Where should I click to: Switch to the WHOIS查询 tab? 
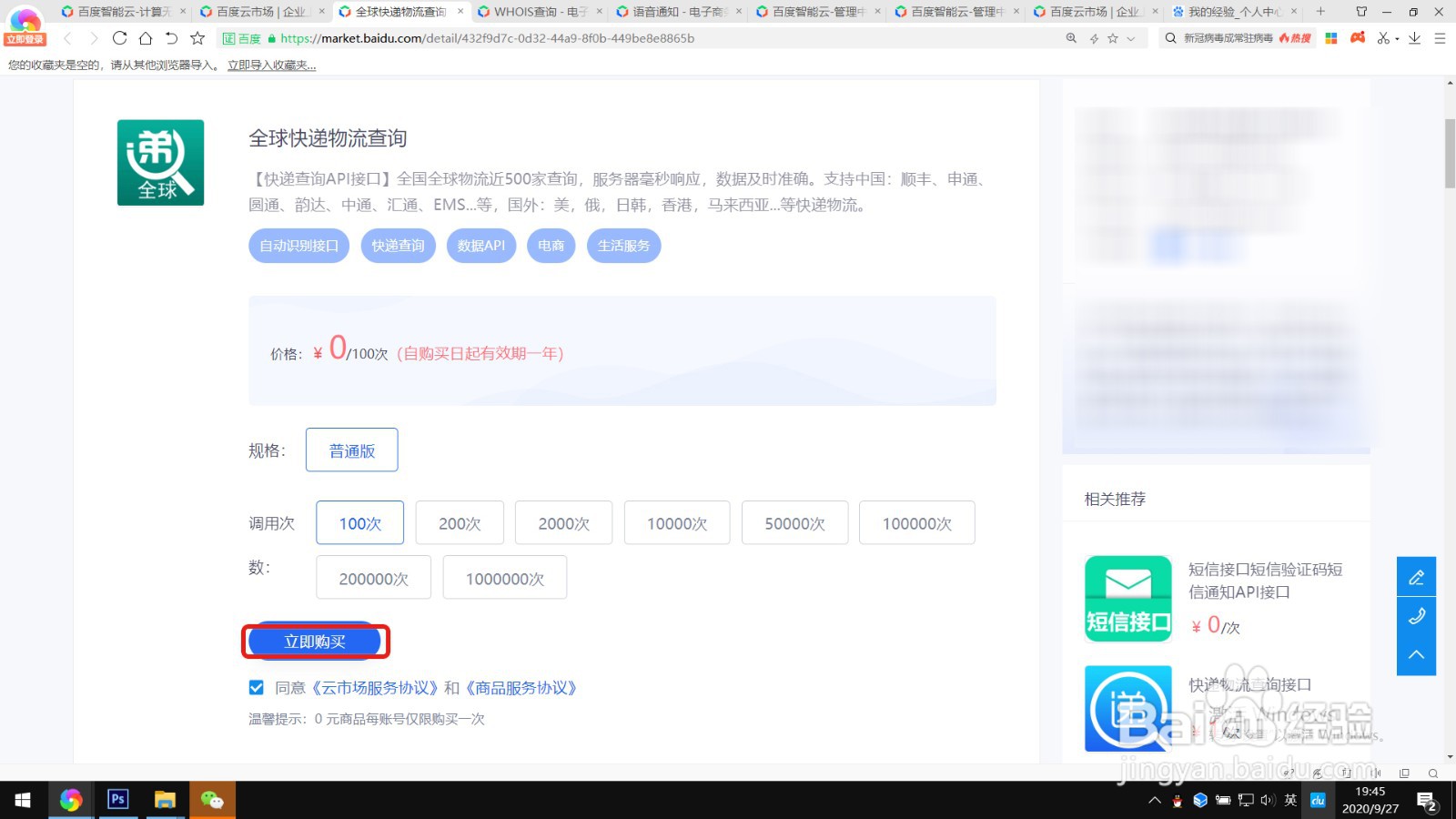point(537,13)
